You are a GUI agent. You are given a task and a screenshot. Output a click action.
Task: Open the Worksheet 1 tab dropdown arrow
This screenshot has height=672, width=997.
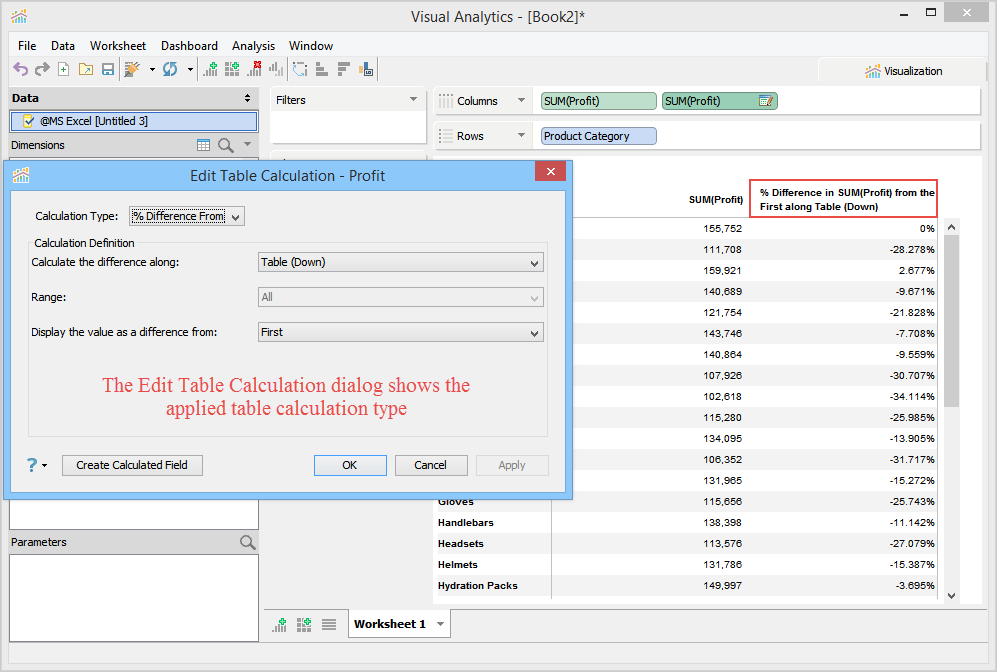point(440,624)
